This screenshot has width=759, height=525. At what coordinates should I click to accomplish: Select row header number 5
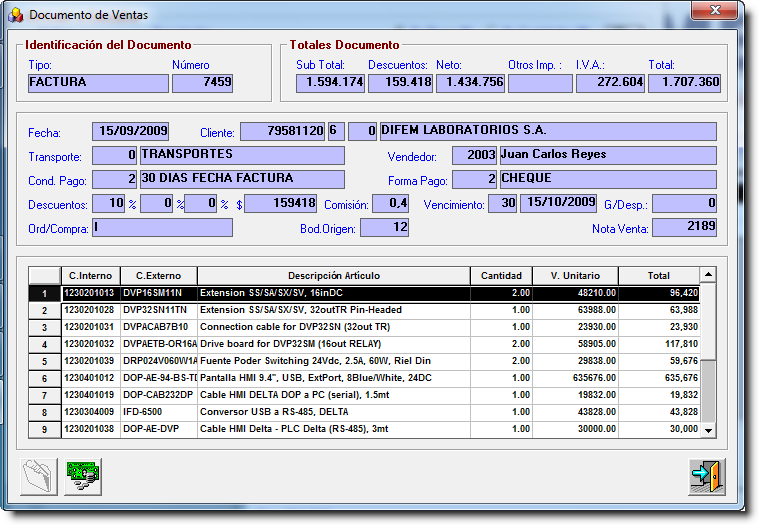coord(45,361)
